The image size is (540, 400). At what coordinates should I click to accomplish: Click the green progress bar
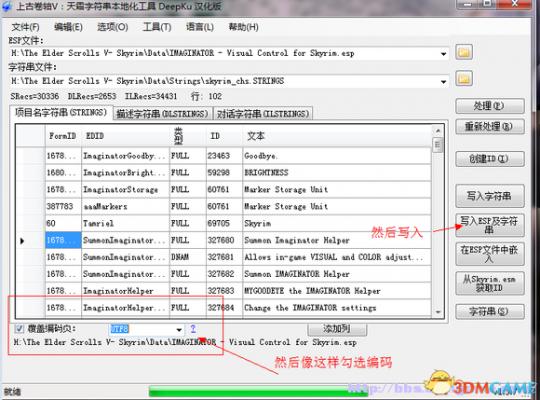258,392
